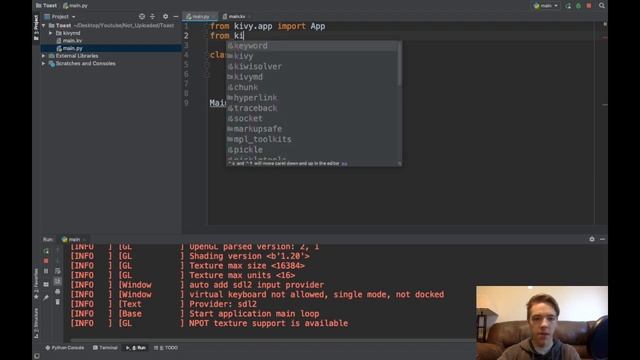Open Run panel gear options
The height and width of the screenshot is (360, 640).
[592, 239]
